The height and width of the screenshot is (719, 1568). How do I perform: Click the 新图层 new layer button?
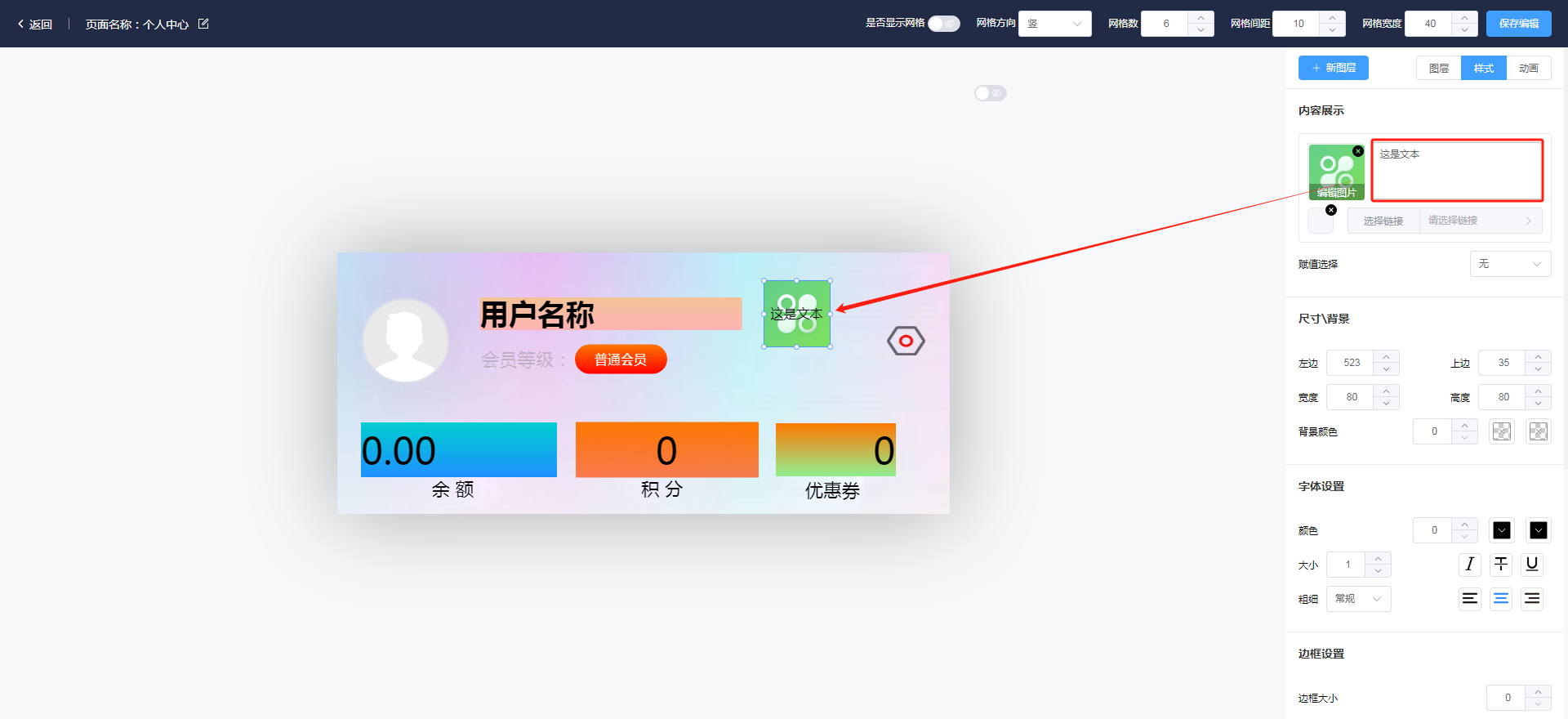click(x=1333, y=68)
